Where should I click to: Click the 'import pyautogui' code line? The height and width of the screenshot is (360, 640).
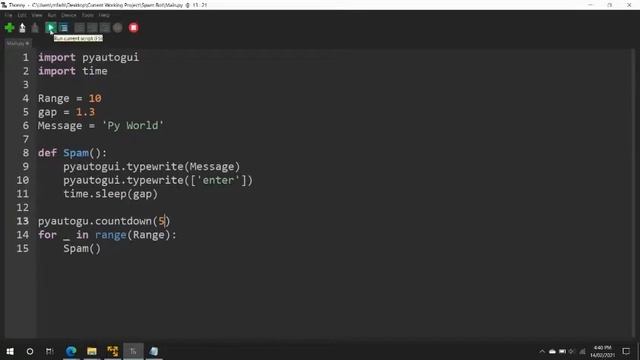(x=88, y=57)
